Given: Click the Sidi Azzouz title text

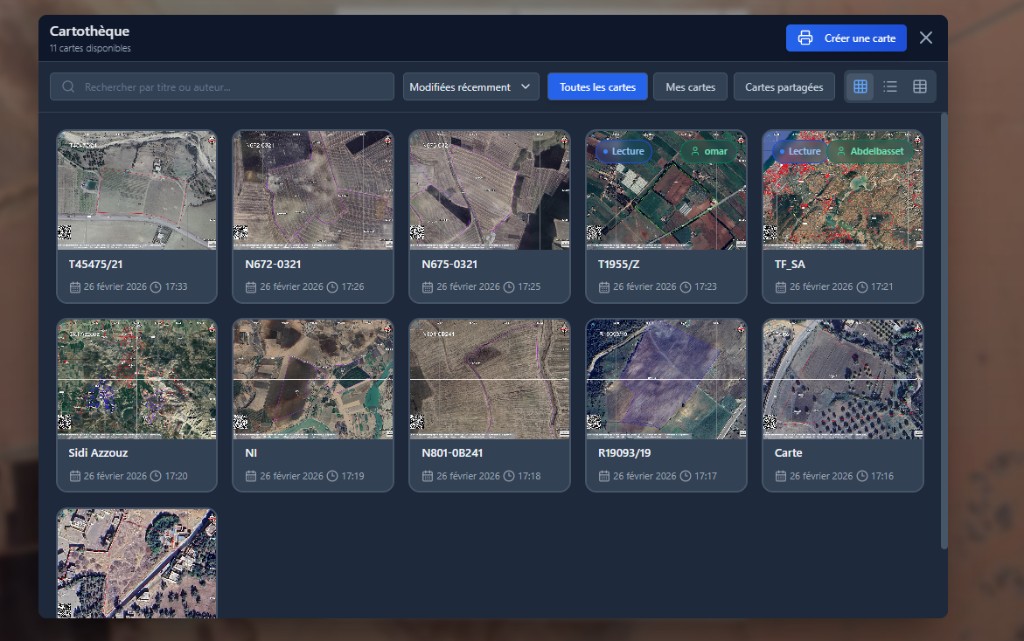Looking at the screenshot, I should 98,452.
